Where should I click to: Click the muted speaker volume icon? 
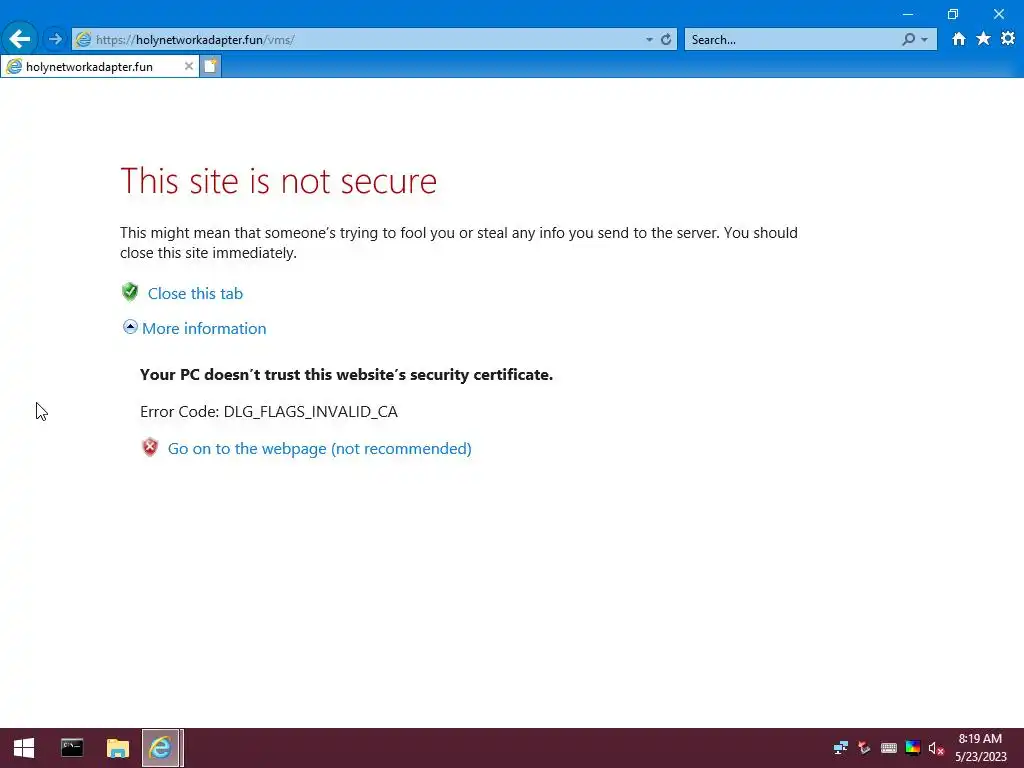936,748
